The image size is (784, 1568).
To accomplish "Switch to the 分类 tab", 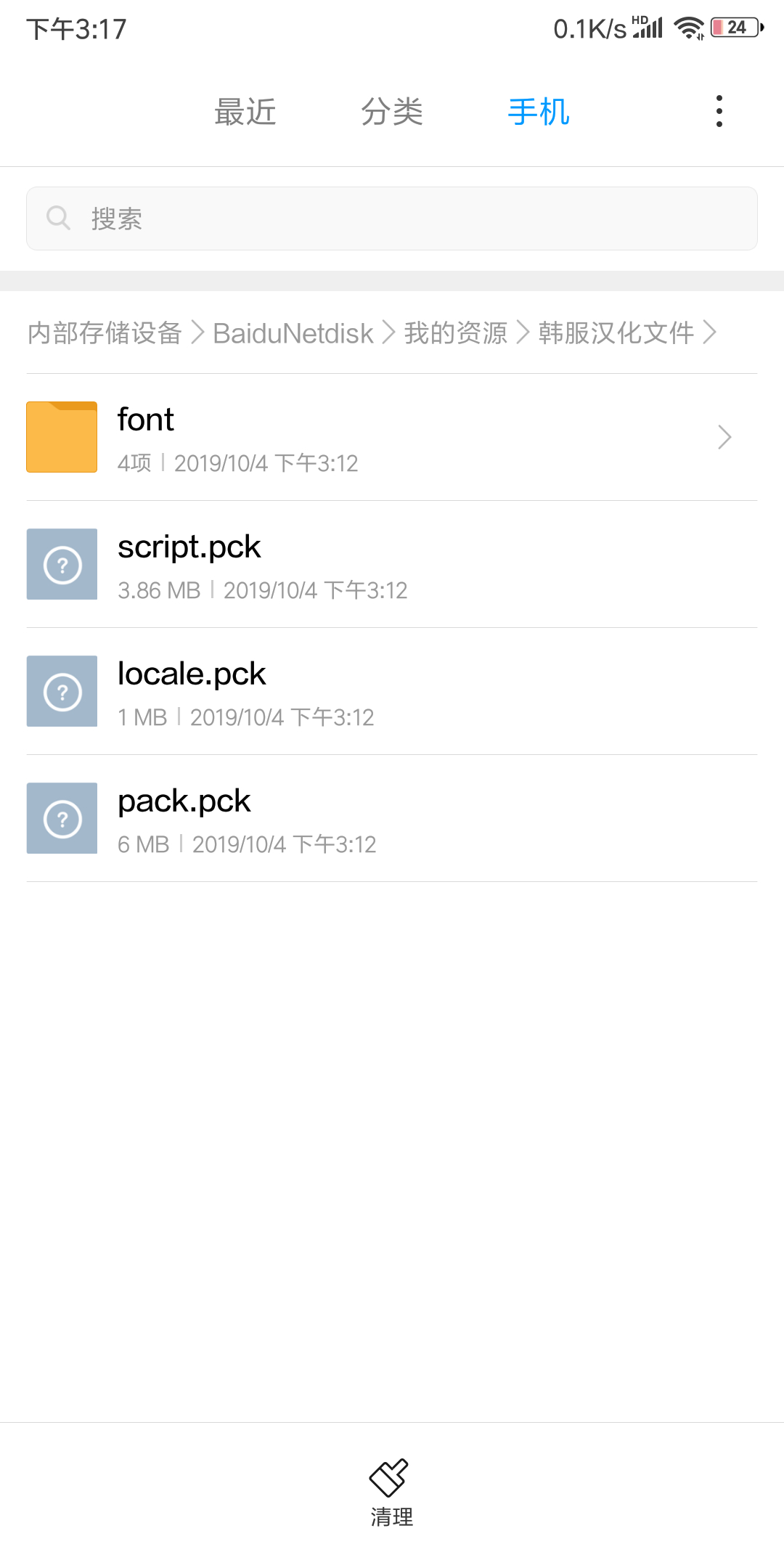I will pyautogui.click(x=392, y=112).
